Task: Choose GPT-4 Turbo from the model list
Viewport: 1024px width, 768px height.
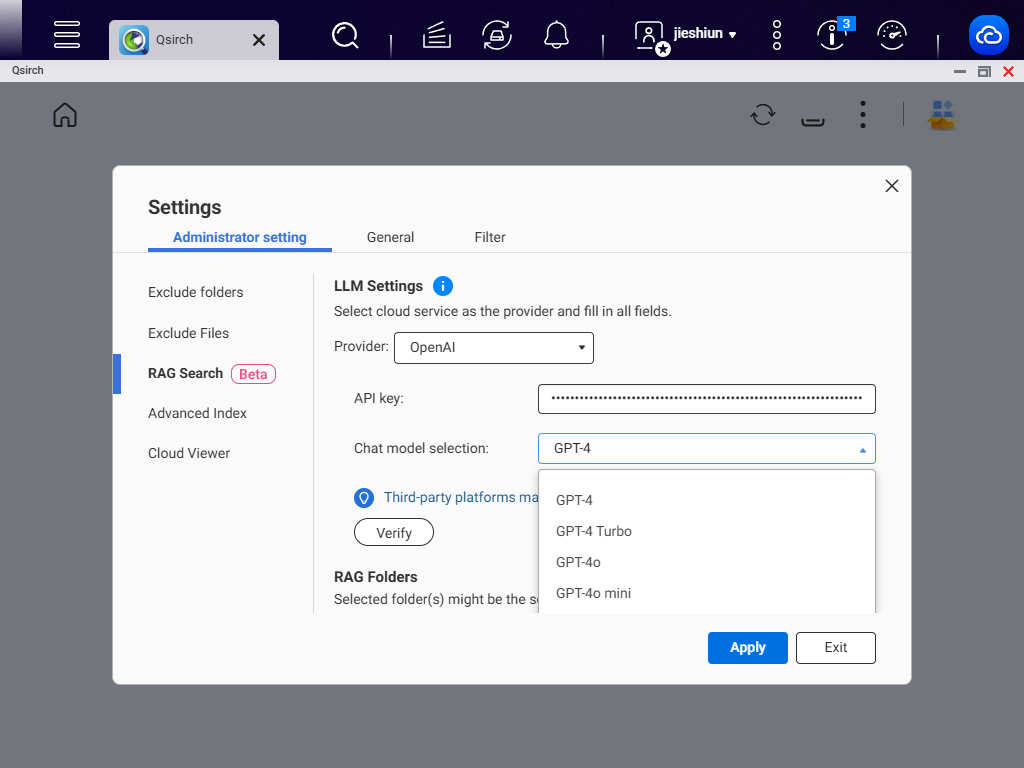Action: [x=707, y=531]
